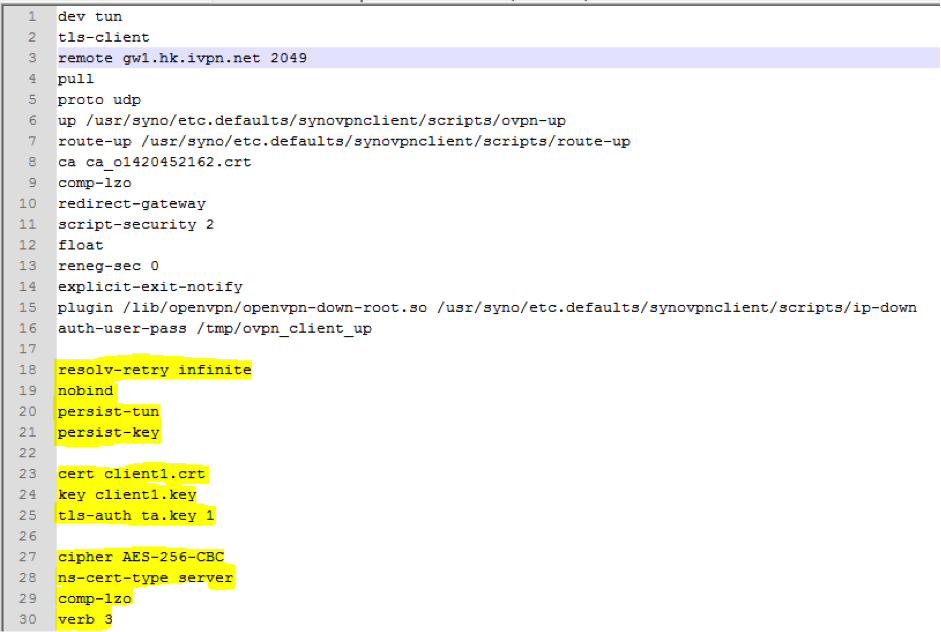Screen dimensions: 941x632
Task: Click line number 17 in the gutter
Action: pos(28,349)
